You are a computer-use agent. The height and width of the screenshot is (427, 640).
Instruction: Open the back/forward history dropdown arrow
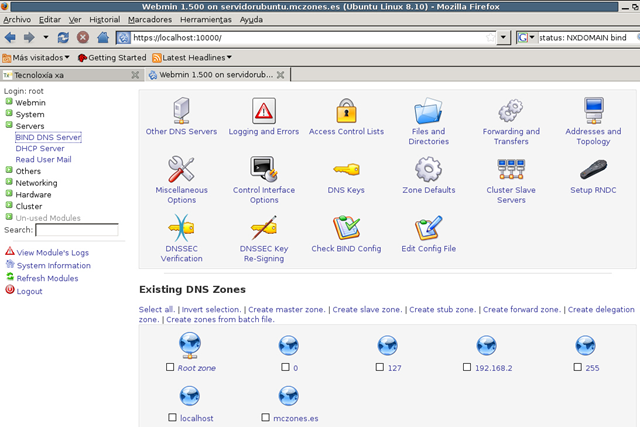click(46, 38)
